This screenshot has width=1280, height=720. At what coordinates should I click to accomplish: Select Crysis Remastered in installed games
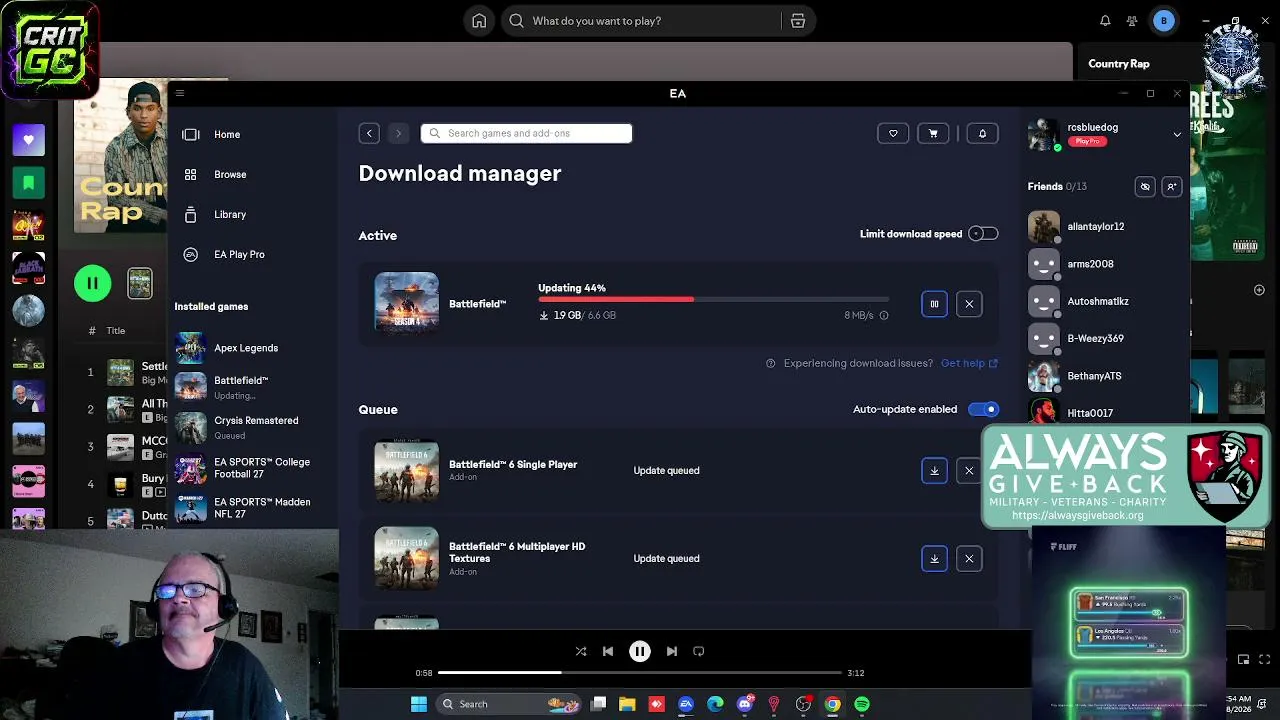[x=254, y=427]
